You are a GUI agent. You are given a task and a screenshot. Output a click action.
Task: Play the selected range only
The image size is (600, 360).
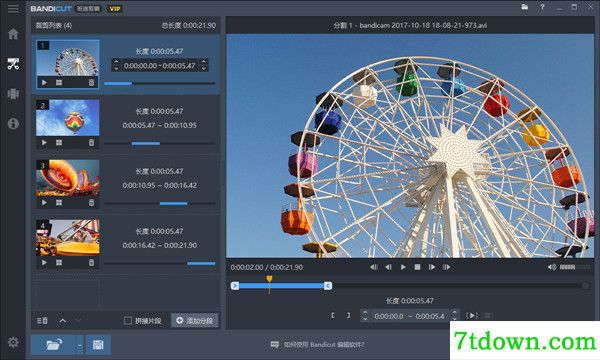pyautogui.click(x=472, y=316)
